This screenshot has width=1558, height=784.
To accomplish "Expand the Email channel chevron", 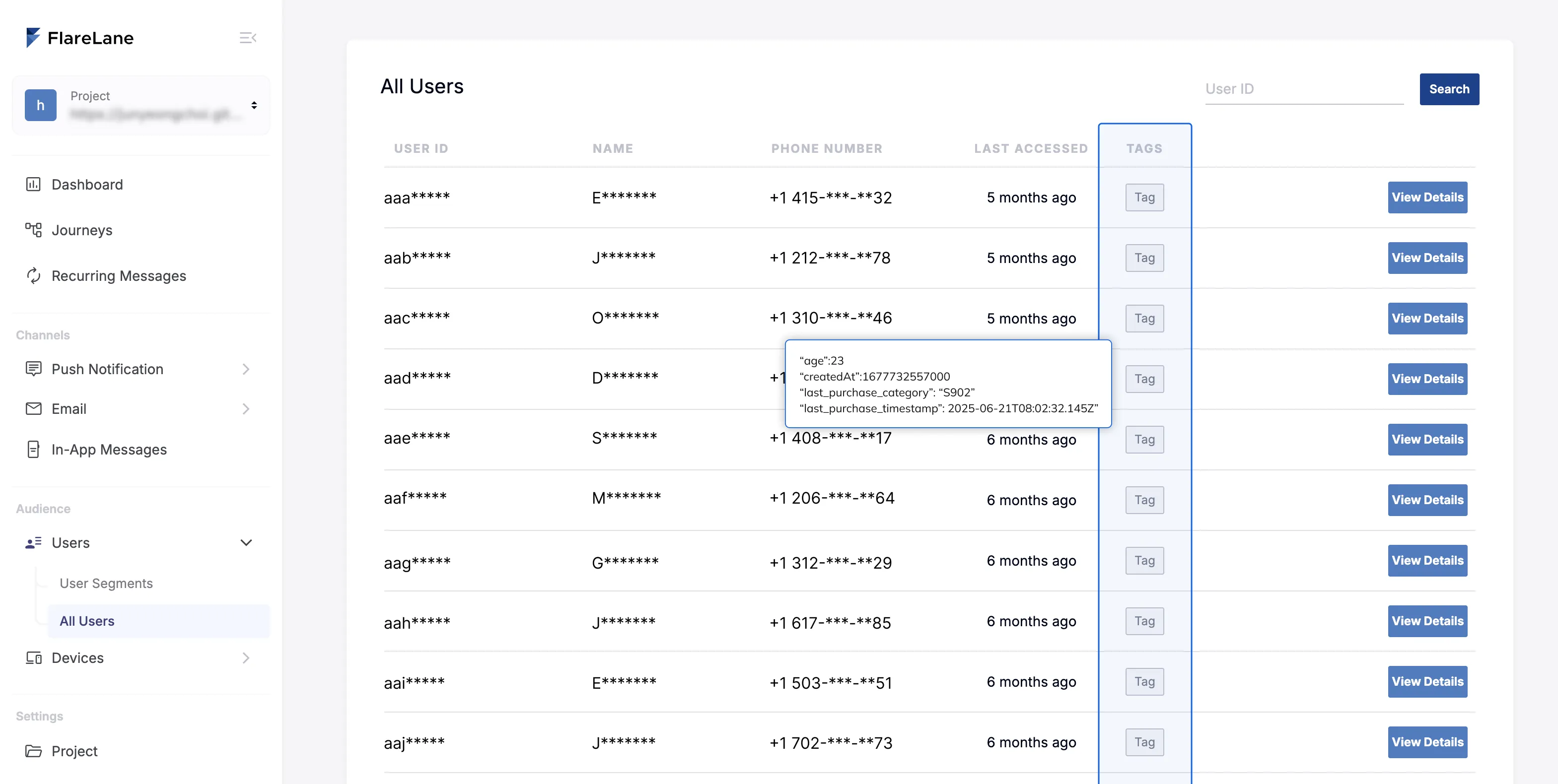I will coord(246,409).
